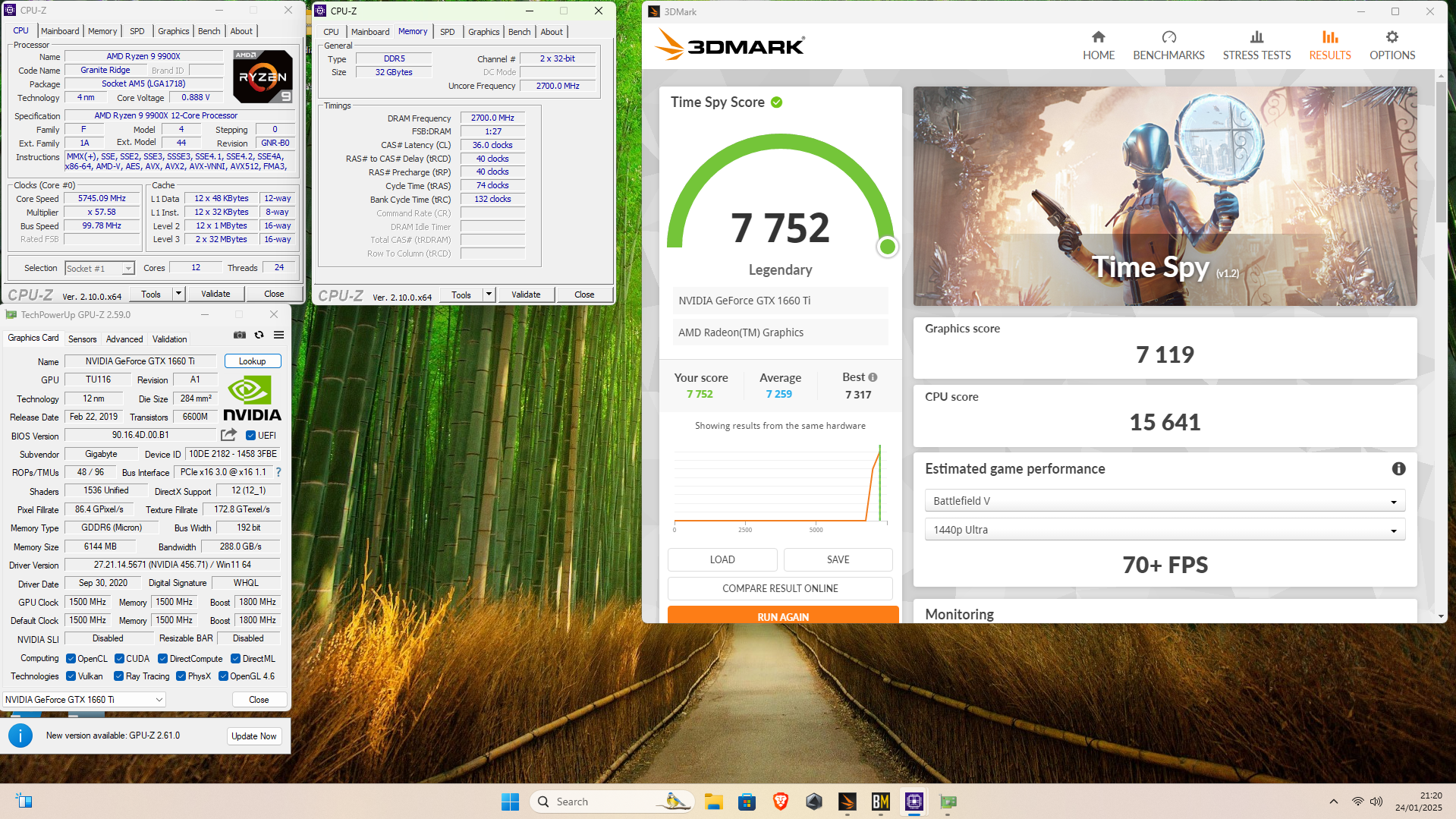The image size is (1456, 819).
Task: Click the SAVE button in 3DMark
Action: coord(838,559)
